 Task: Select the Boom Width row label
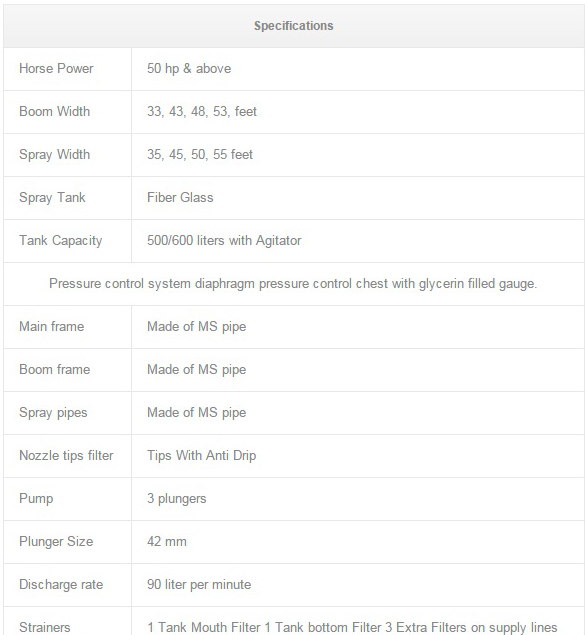pyautogui.click(x=54, y=111)
